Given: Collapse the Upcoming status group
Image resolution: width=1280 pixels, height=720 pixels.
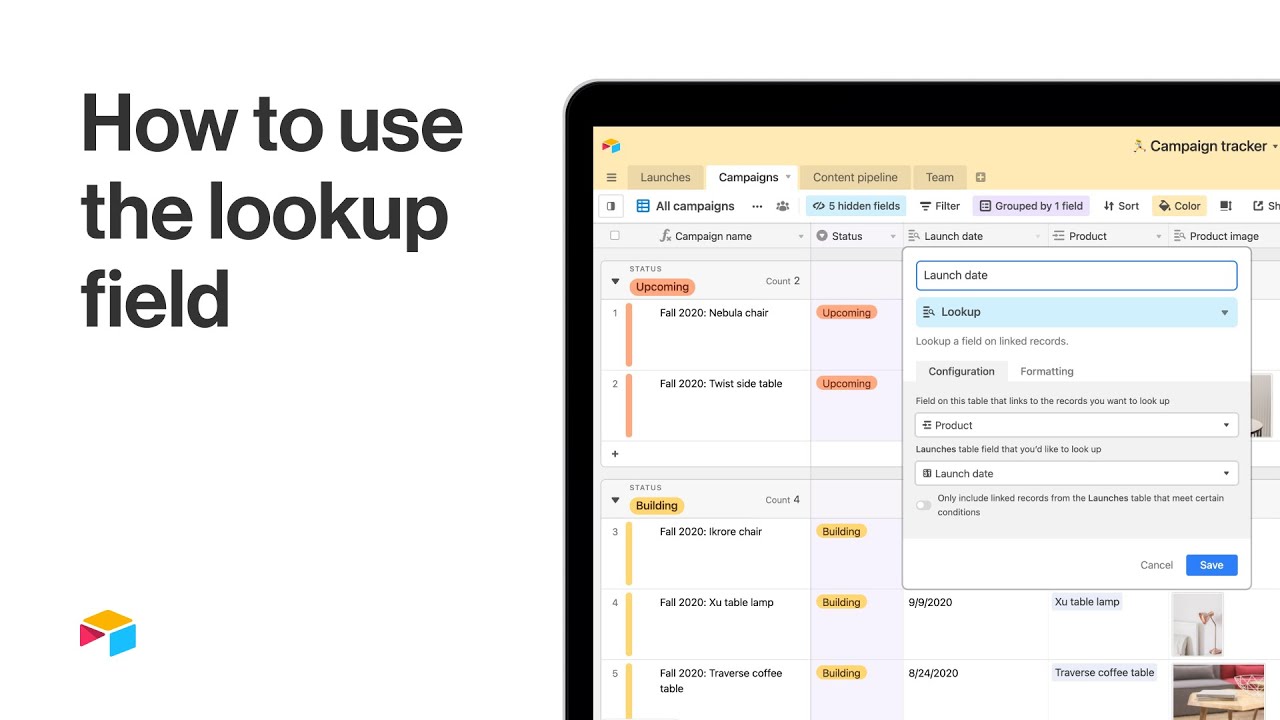Looking at the screenshot, I should (x=615, y=282).
